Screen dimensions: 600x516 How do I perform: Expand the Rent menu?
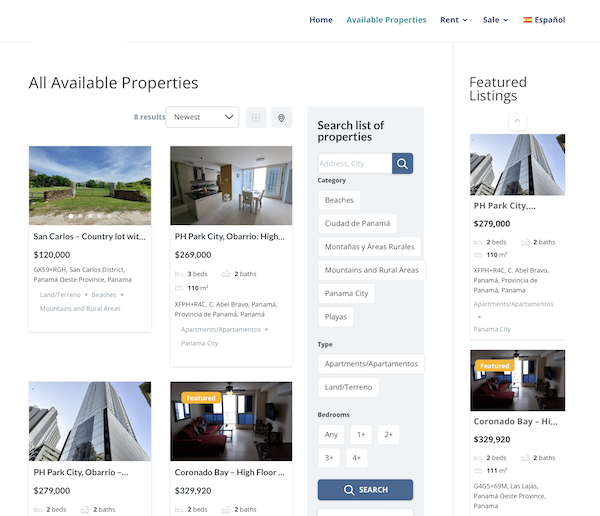point(454,20)
